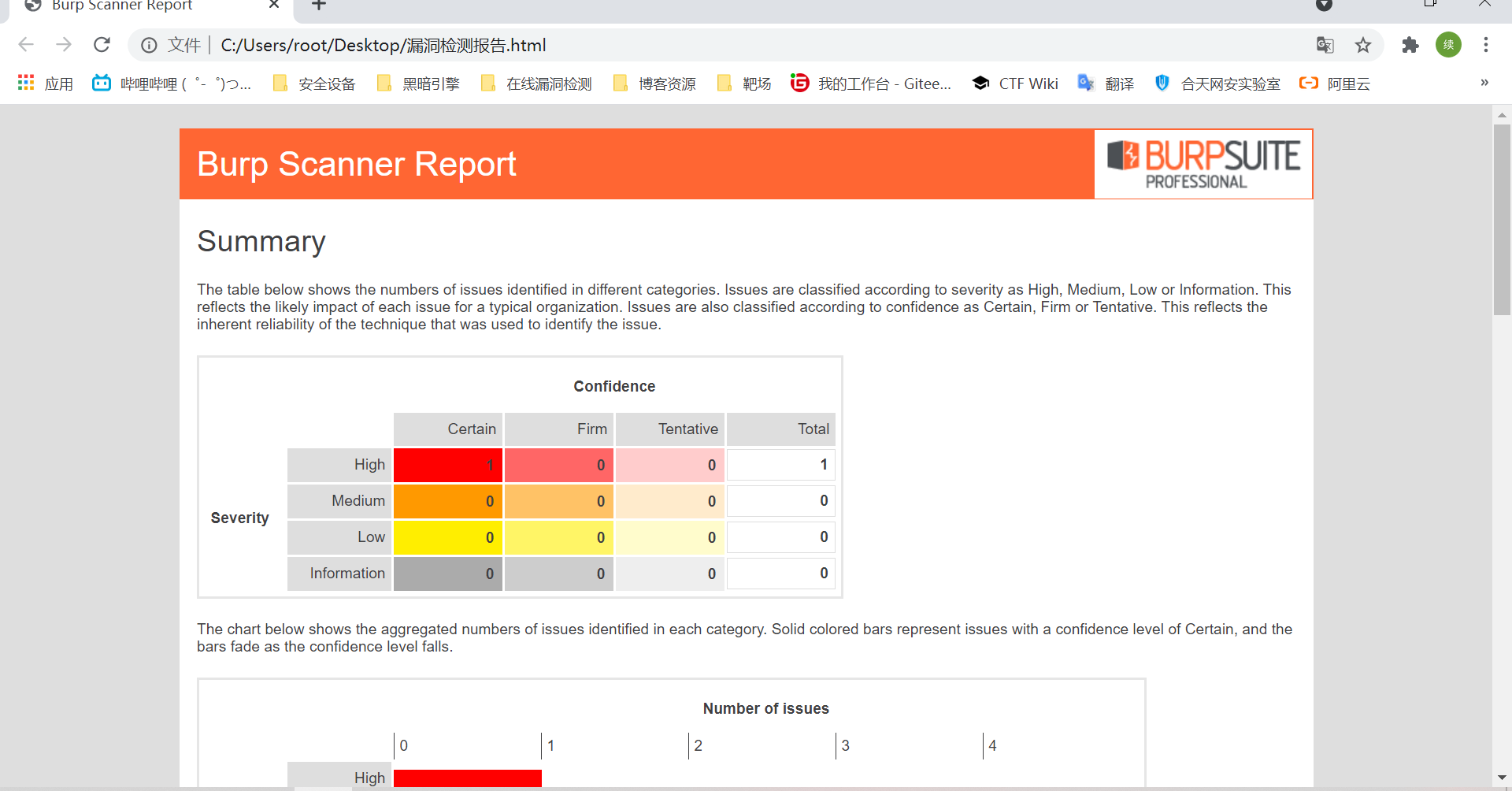Click the Burp Scanner Report heading

(357, 164)
